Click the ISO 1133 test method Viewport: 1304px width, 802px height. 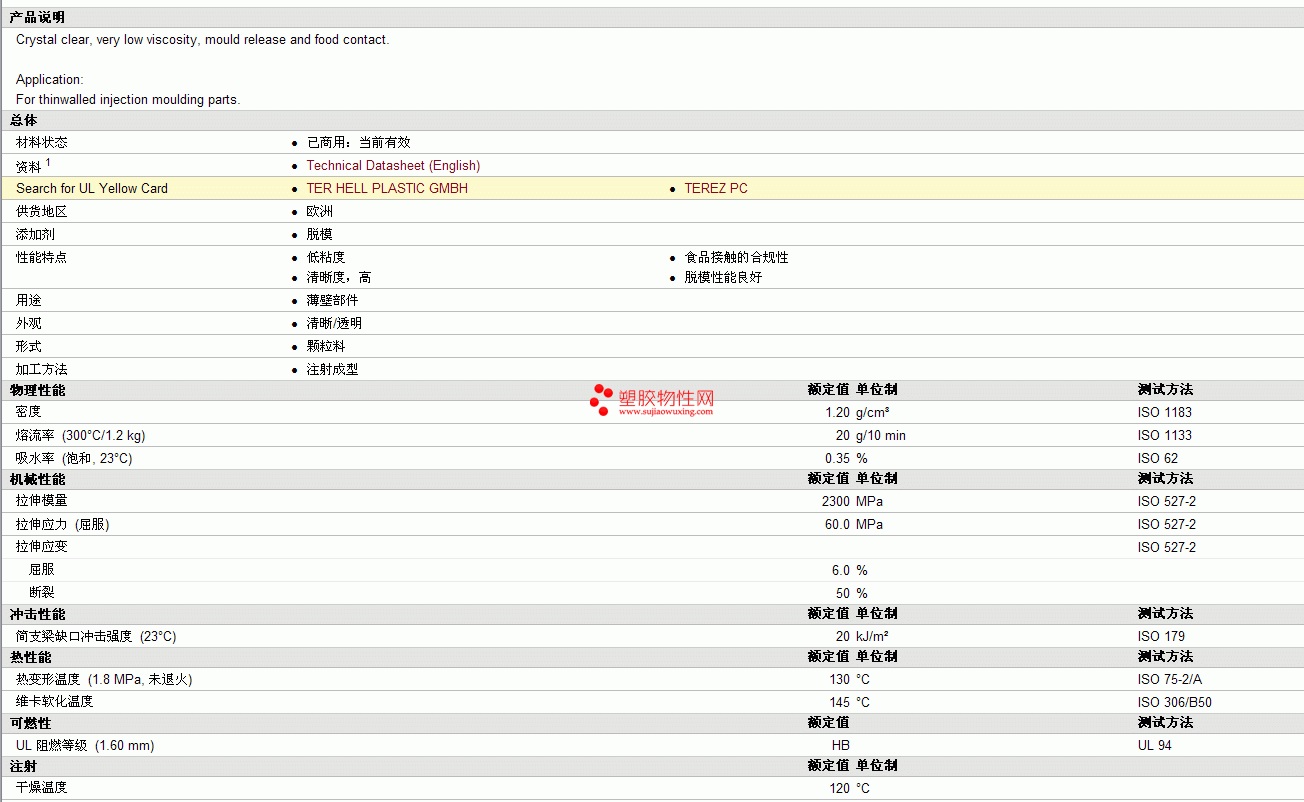1165,435
